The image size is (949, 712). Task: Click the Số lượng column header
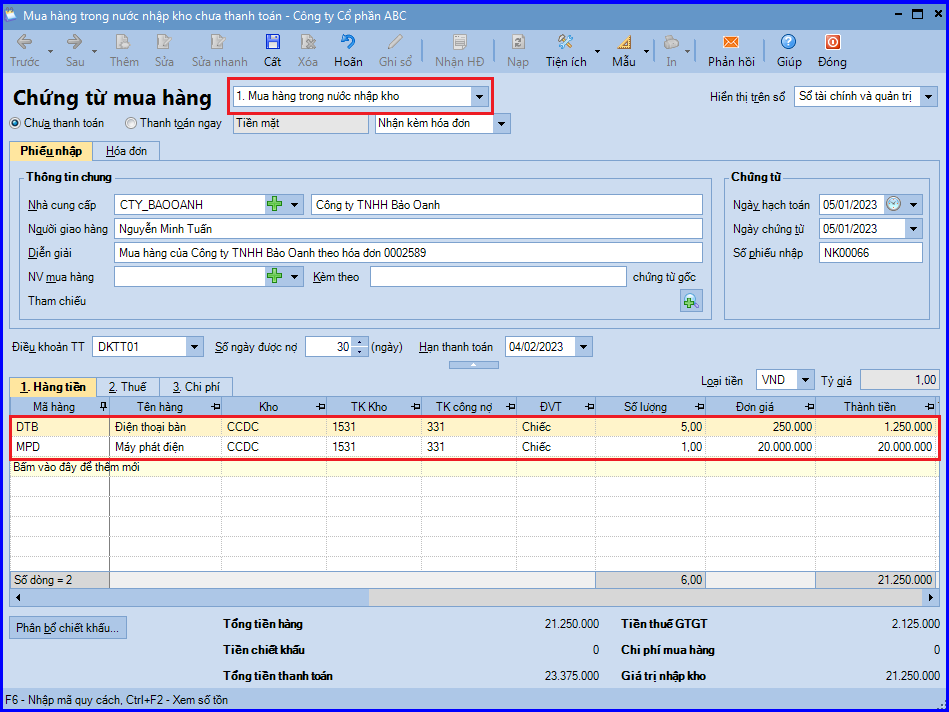[x=650, y=406]
